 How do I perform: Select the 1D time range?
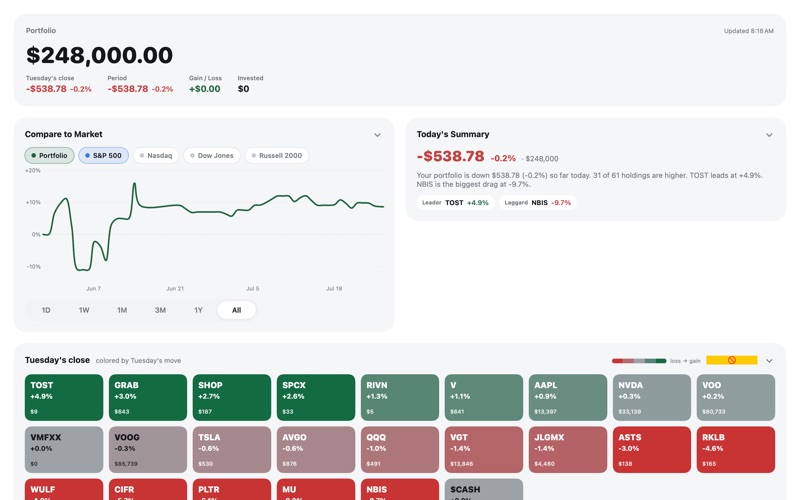46,310
